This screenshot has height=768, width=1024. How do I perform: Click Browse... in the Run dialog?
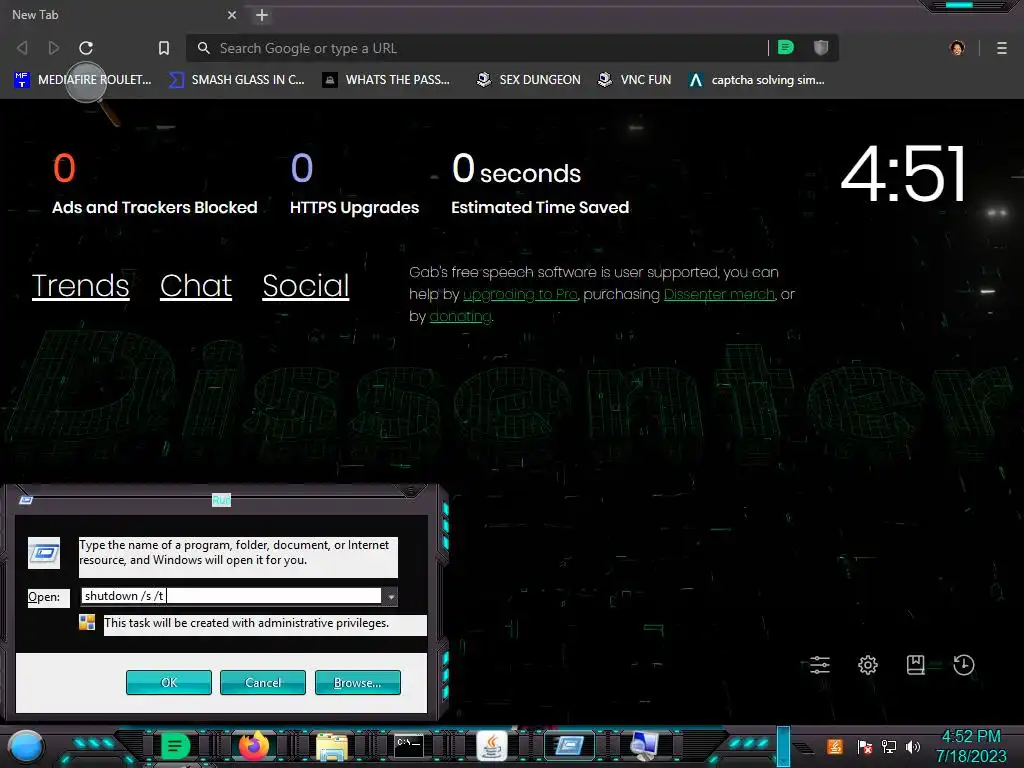[x=357, y=682]
